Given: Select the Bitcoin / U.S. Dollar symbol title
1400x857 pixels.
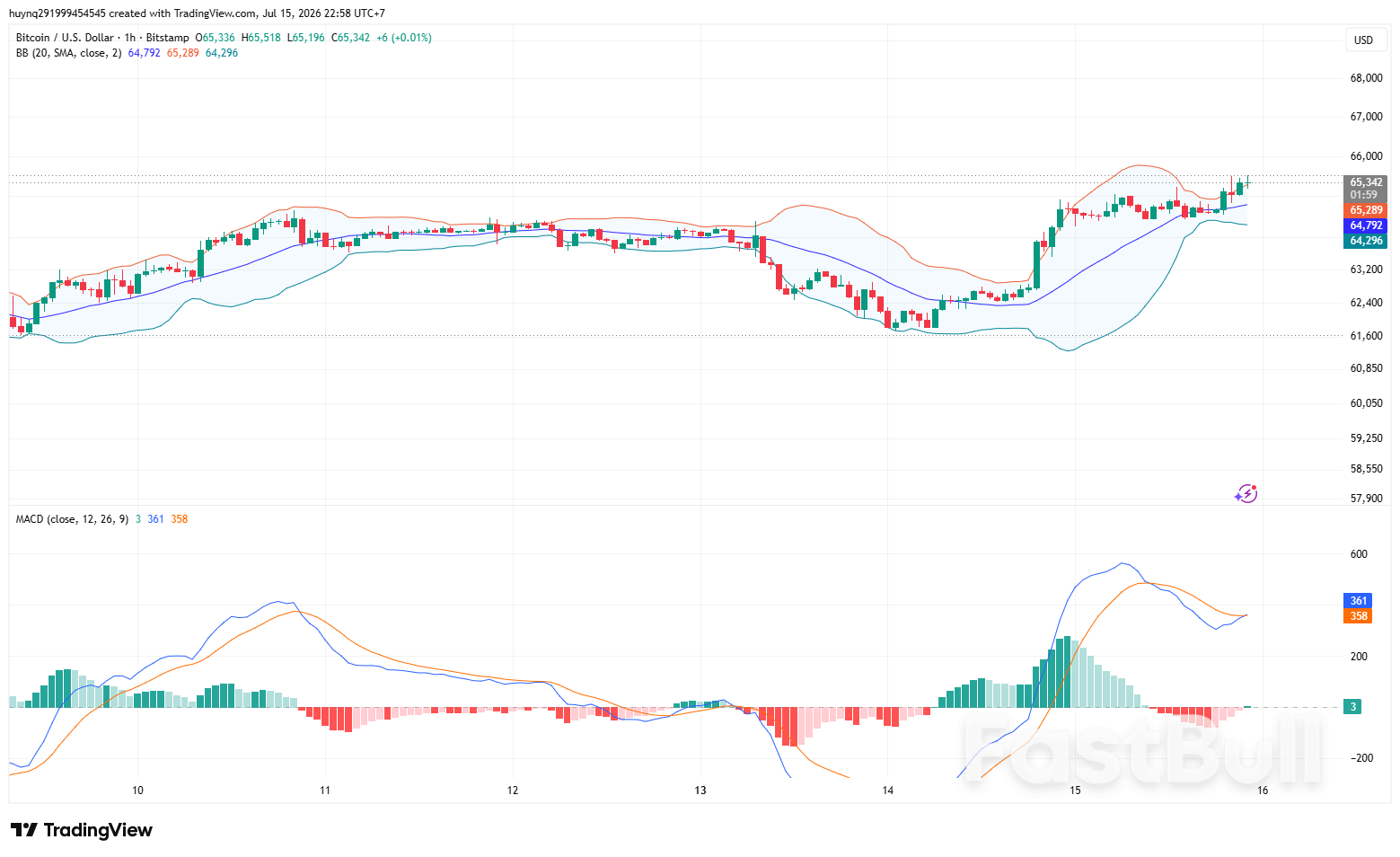Looking at the screenshot, I should (65, 38).
